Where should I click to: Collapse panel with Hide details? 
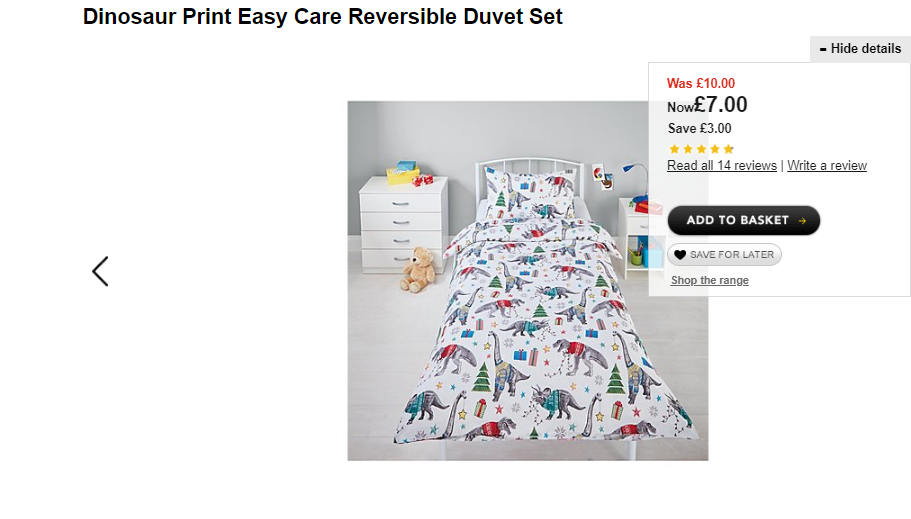860,49
